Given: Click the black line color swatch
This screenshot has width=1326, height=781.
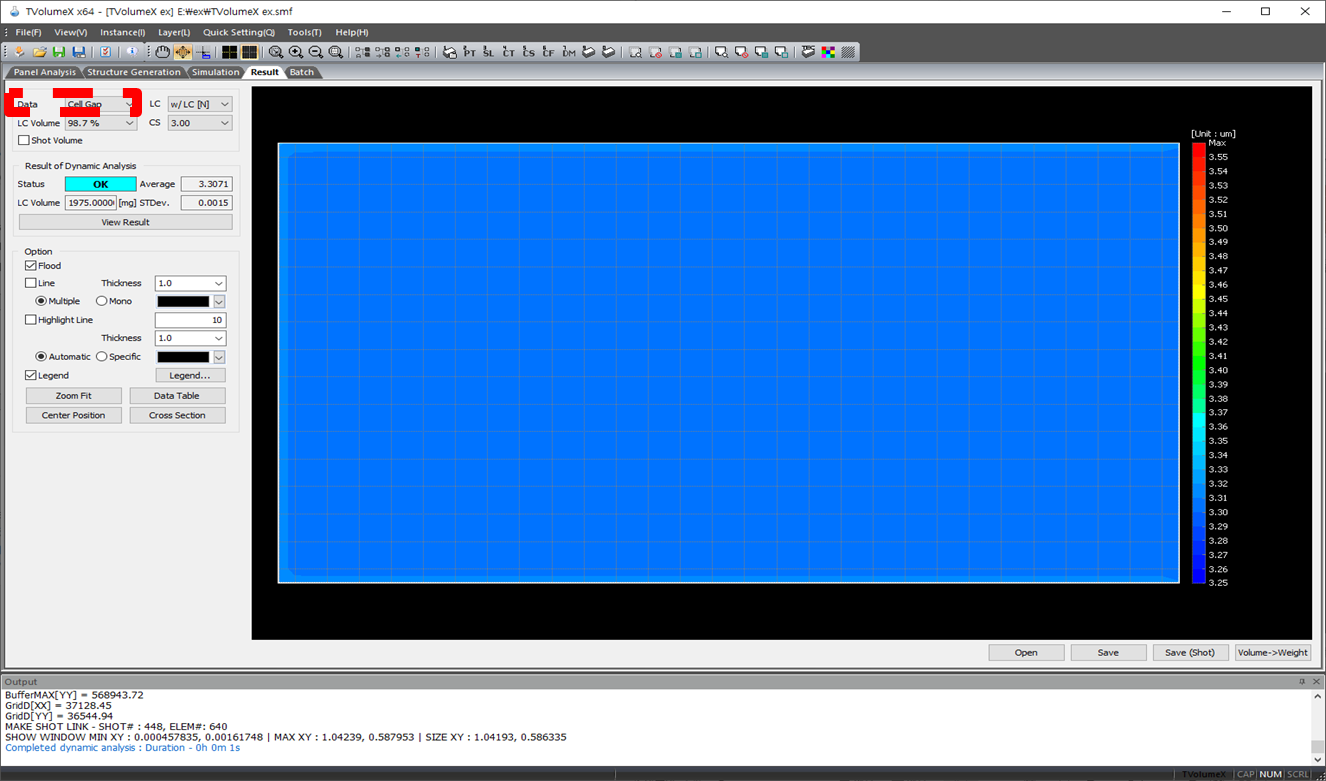Looking at the screenshot, I should tap(184, 301).
